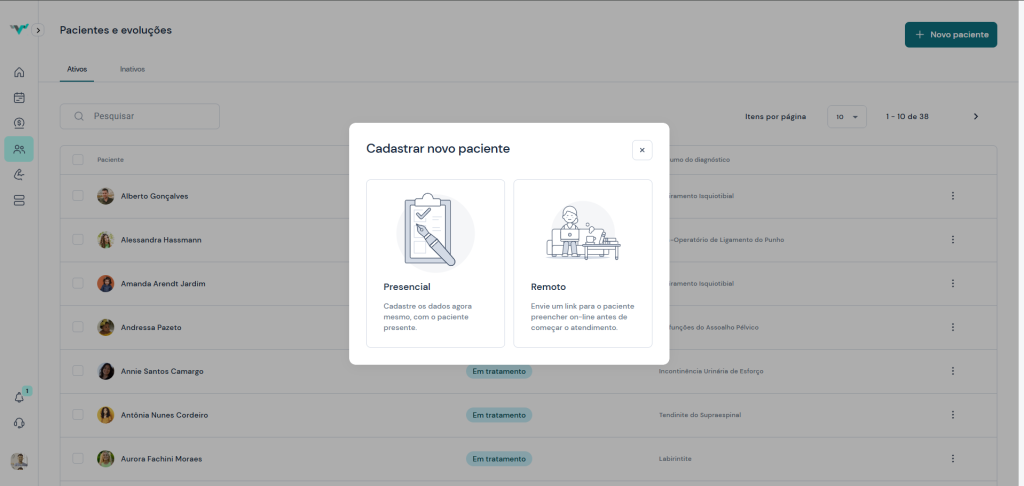The width and height of the screenshot is (1024, 486).
Task: Go to next page with chevron arrow
Action: pyautogui.click(x=976, y=117)
